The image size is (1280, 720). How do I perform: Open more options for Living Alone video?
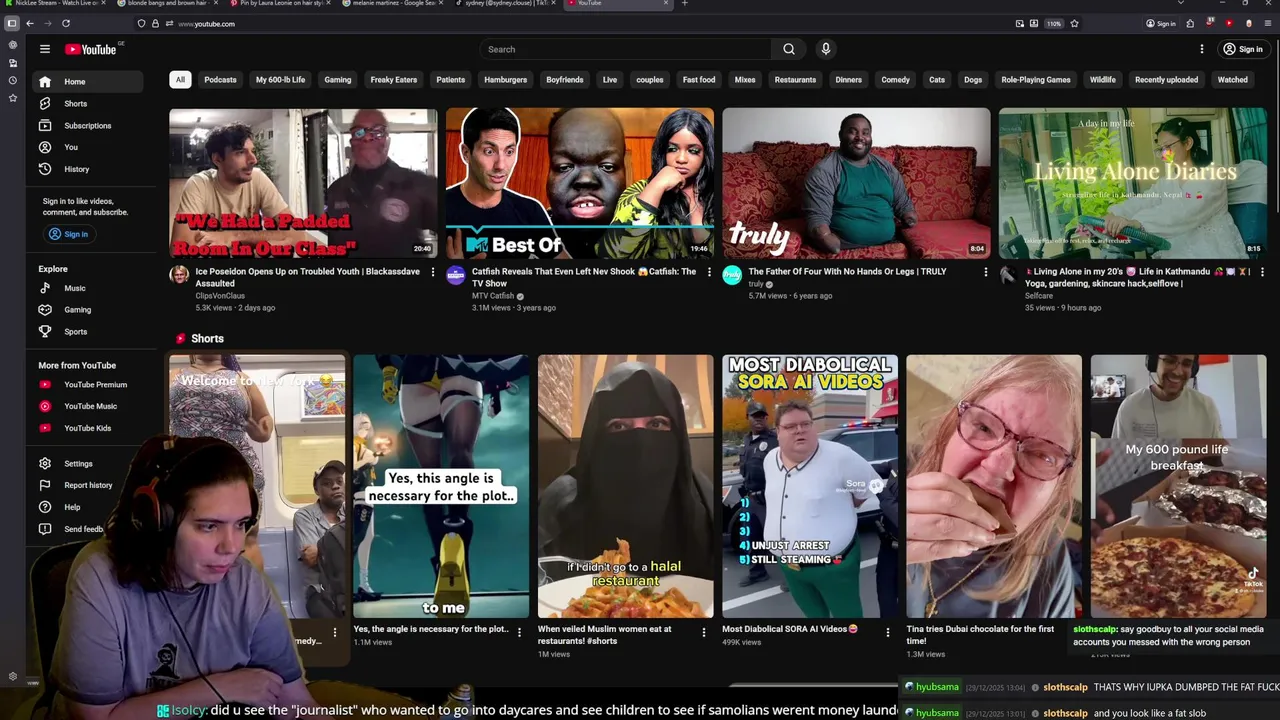1262,272
